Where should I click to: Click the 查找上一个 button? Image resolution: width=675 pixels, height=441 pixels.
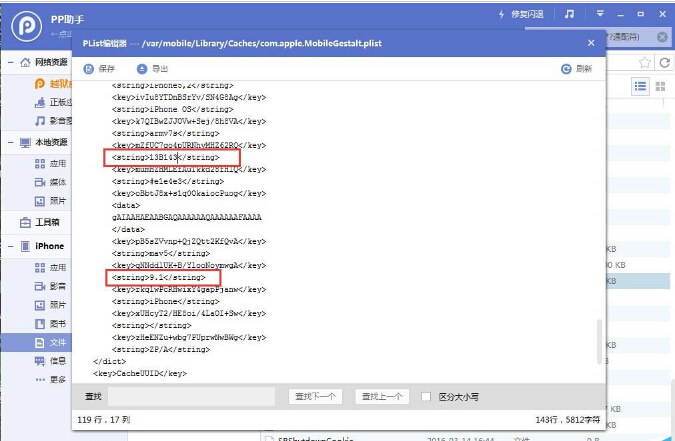(382, 397)
